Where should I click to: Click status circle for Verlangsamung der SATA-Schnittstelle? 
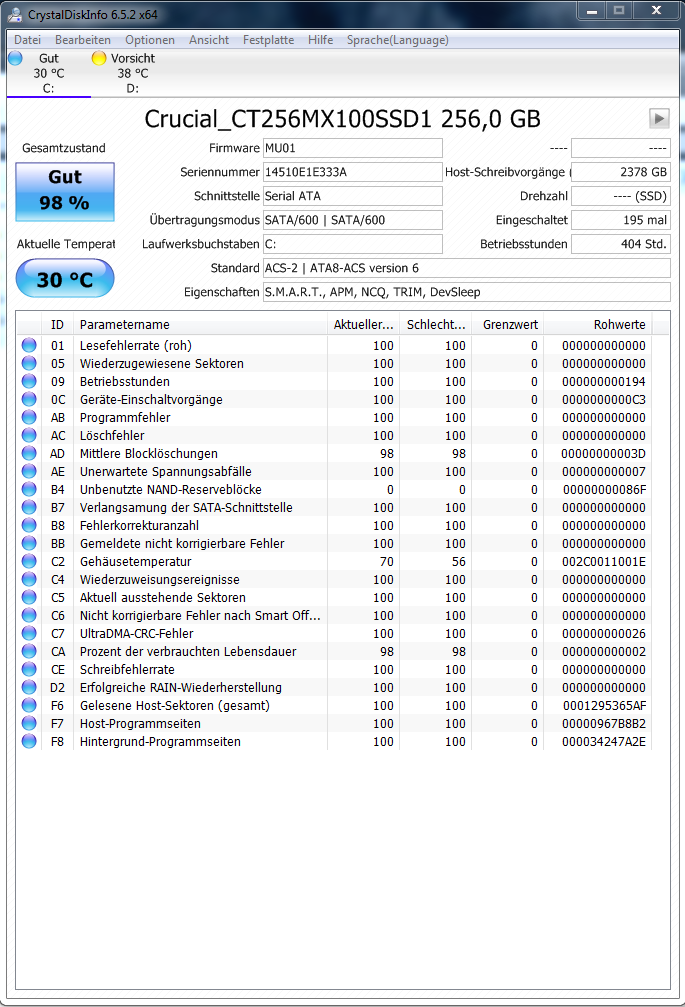(29, 507)
